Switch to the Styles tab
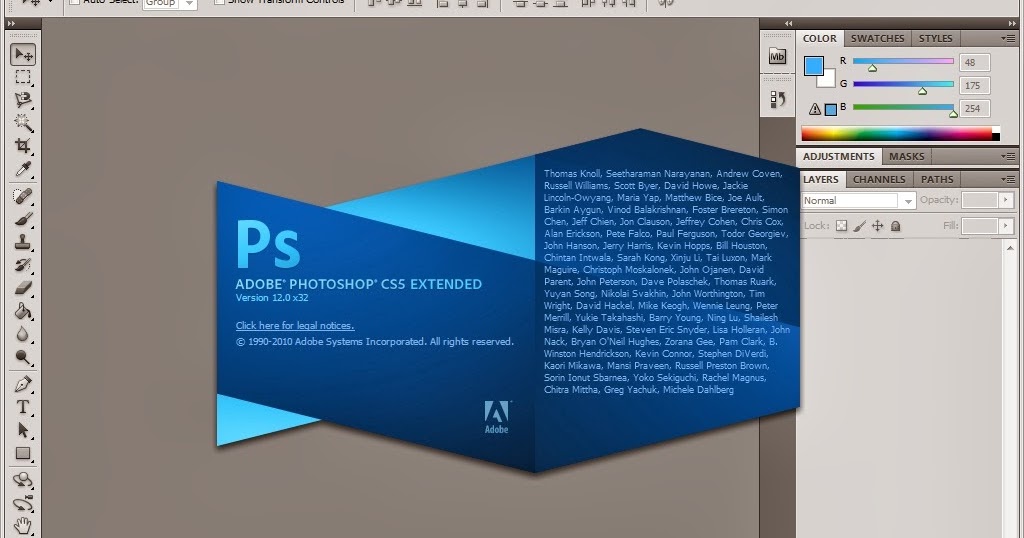The height and width of the screenshot is (538, 1024). [x=935, y=39]
